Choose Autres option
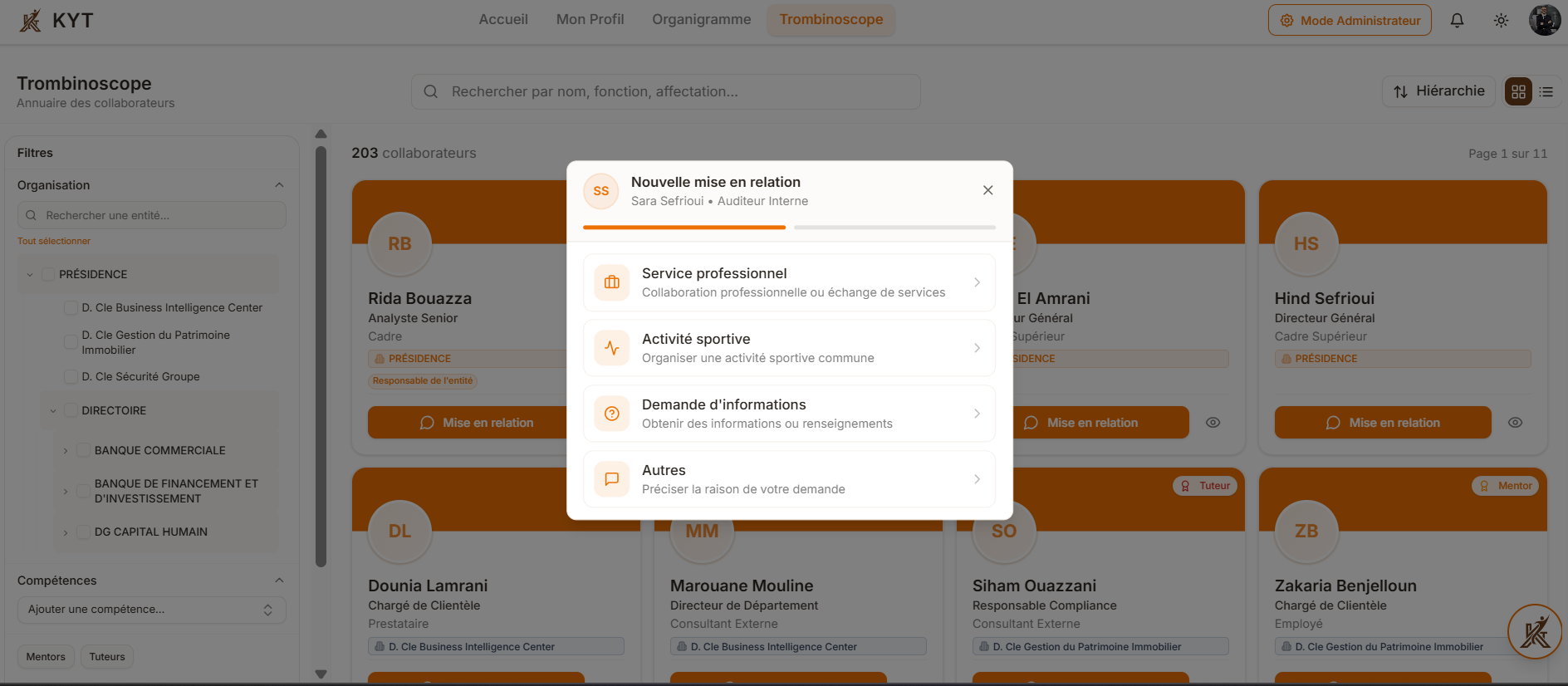This screenshot has height=686, width=1568. (789, 479)
